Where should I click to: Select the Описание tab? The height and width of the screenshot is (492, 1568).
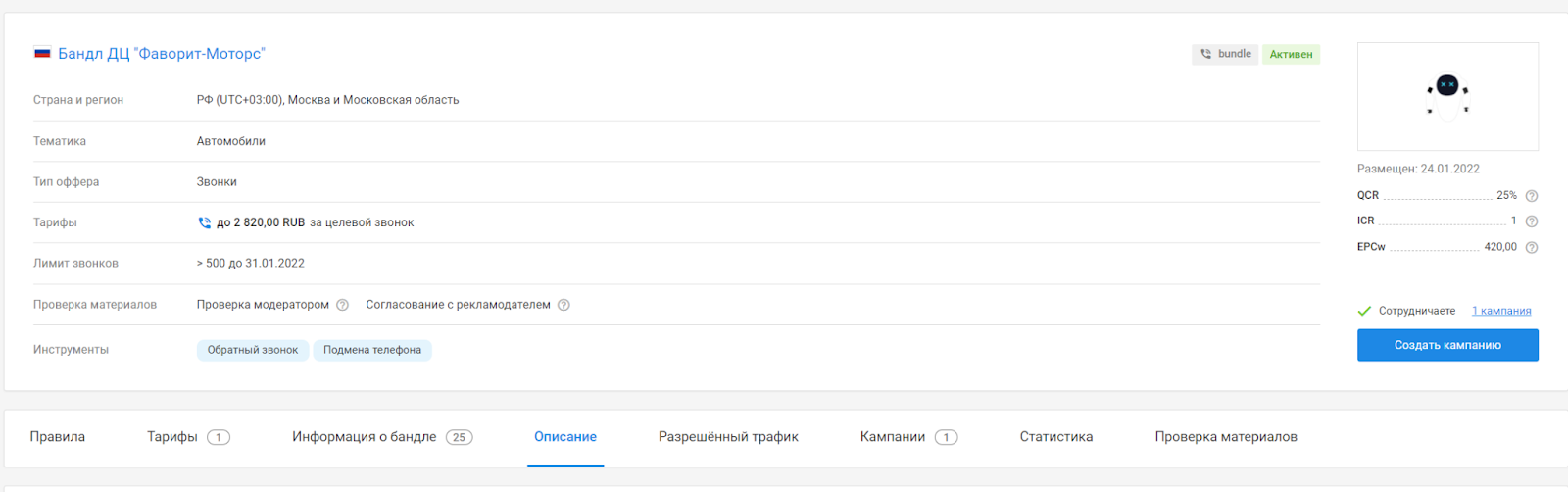click(x=565, y=437)
